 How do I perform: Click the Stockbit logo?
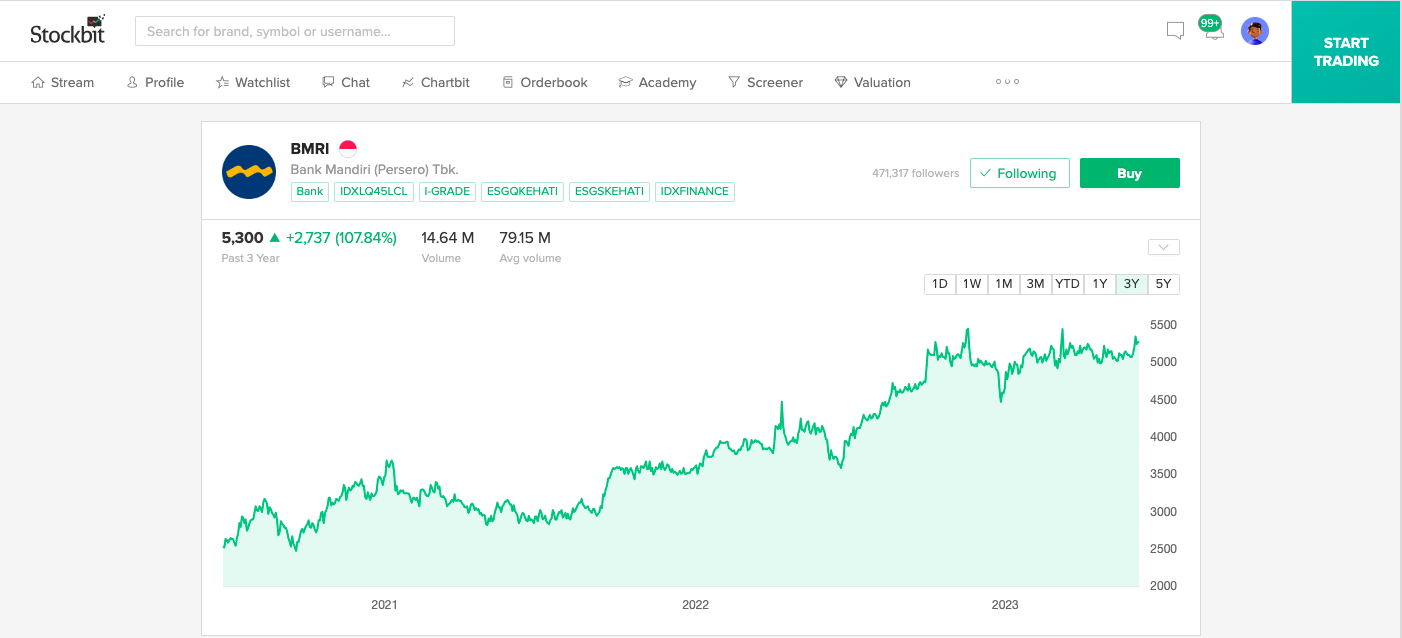(x=68, y=30)
